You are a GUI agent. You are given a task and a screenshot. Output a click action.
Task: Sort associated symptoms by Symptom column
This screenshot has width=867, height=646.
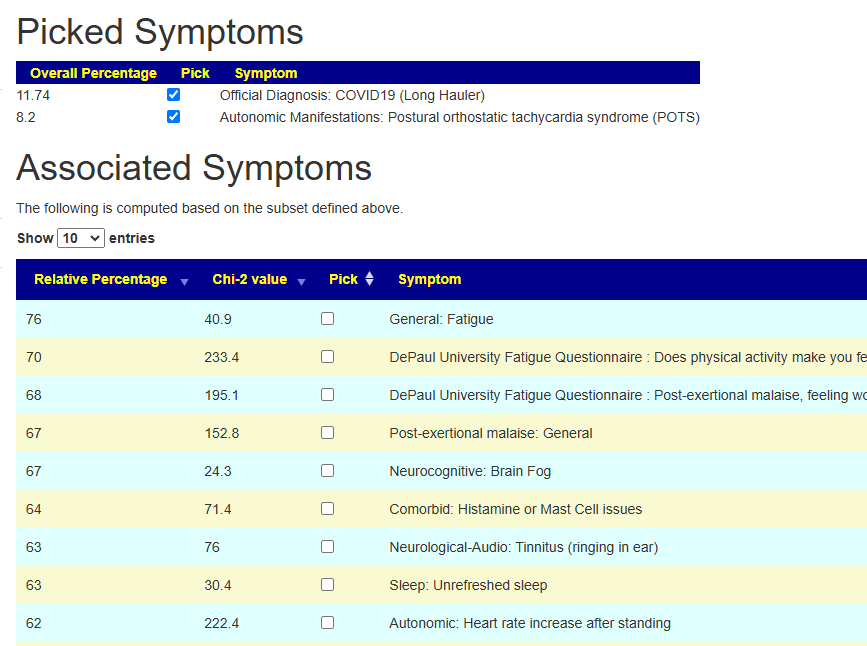coord(430,279)
